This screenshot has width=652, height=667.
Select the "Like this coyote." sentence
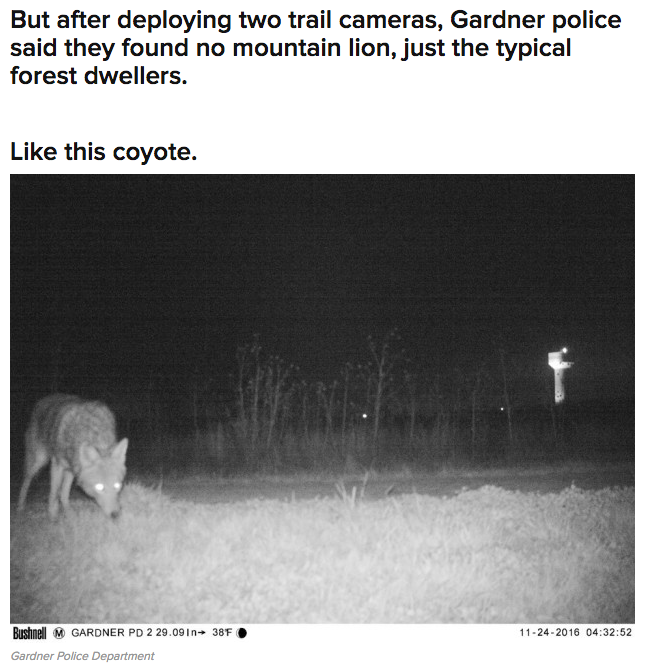coord(104,152)
